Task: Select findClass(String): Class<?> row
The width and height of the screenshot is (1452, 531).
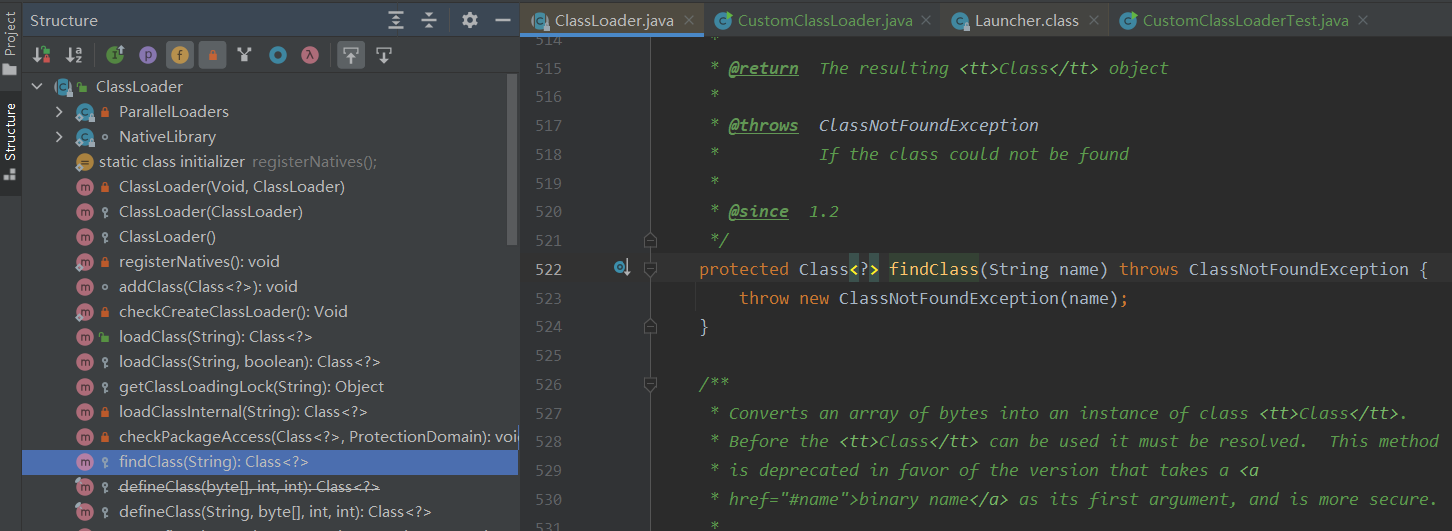Action: [270, 462]
